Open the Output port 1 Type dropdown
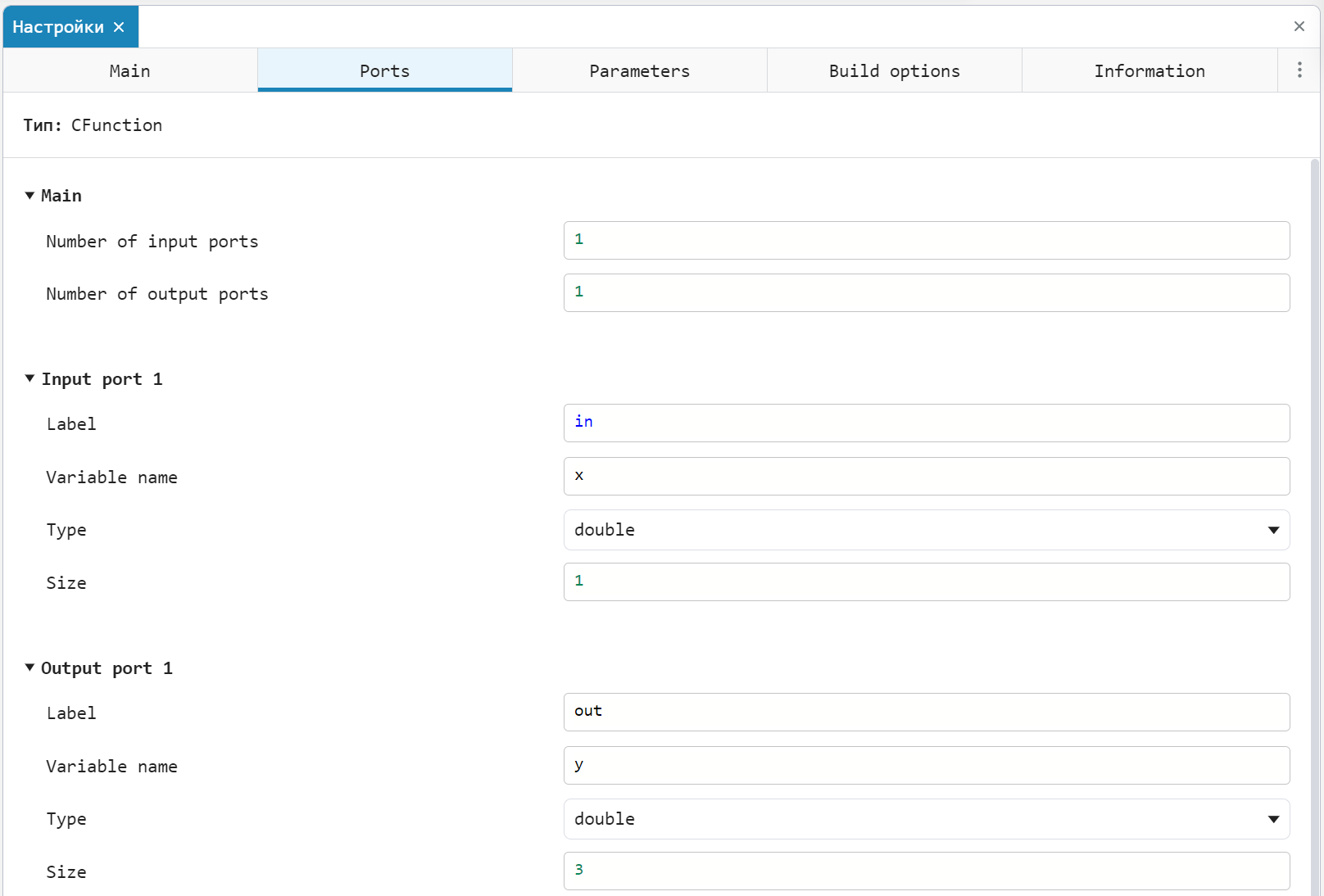The width and height of the screenshot is (1324, 896). pos(926,819)
